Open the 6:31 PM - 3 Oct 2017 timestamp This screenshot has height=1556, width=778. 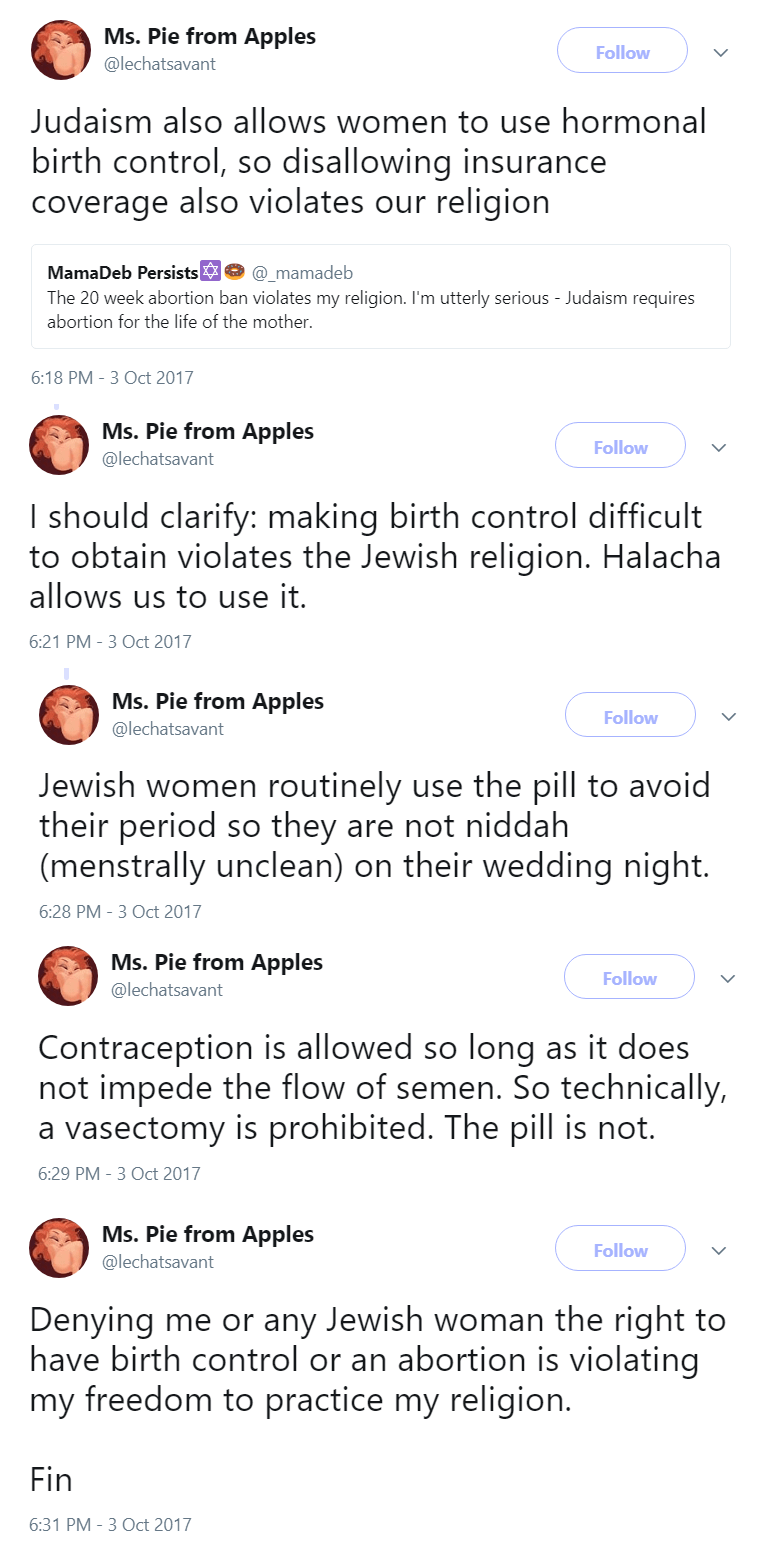(x=110, y=1525)
